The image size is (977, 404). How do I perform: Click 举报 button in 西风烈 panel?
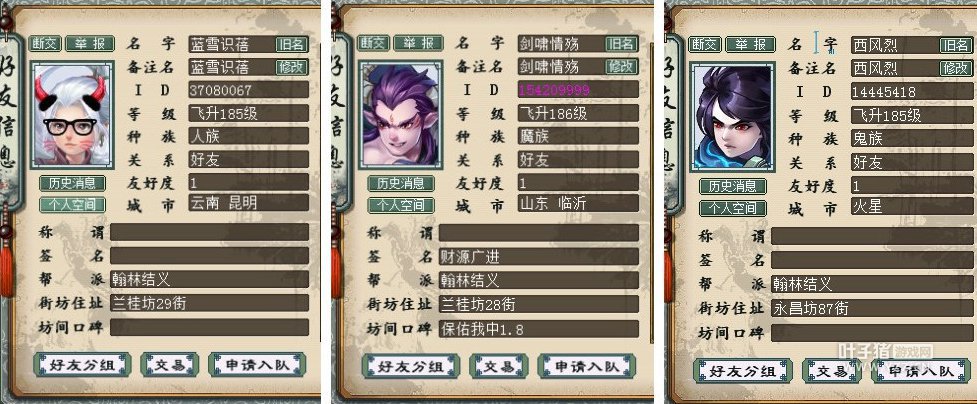pyautogui.click(x=751, y=45)
